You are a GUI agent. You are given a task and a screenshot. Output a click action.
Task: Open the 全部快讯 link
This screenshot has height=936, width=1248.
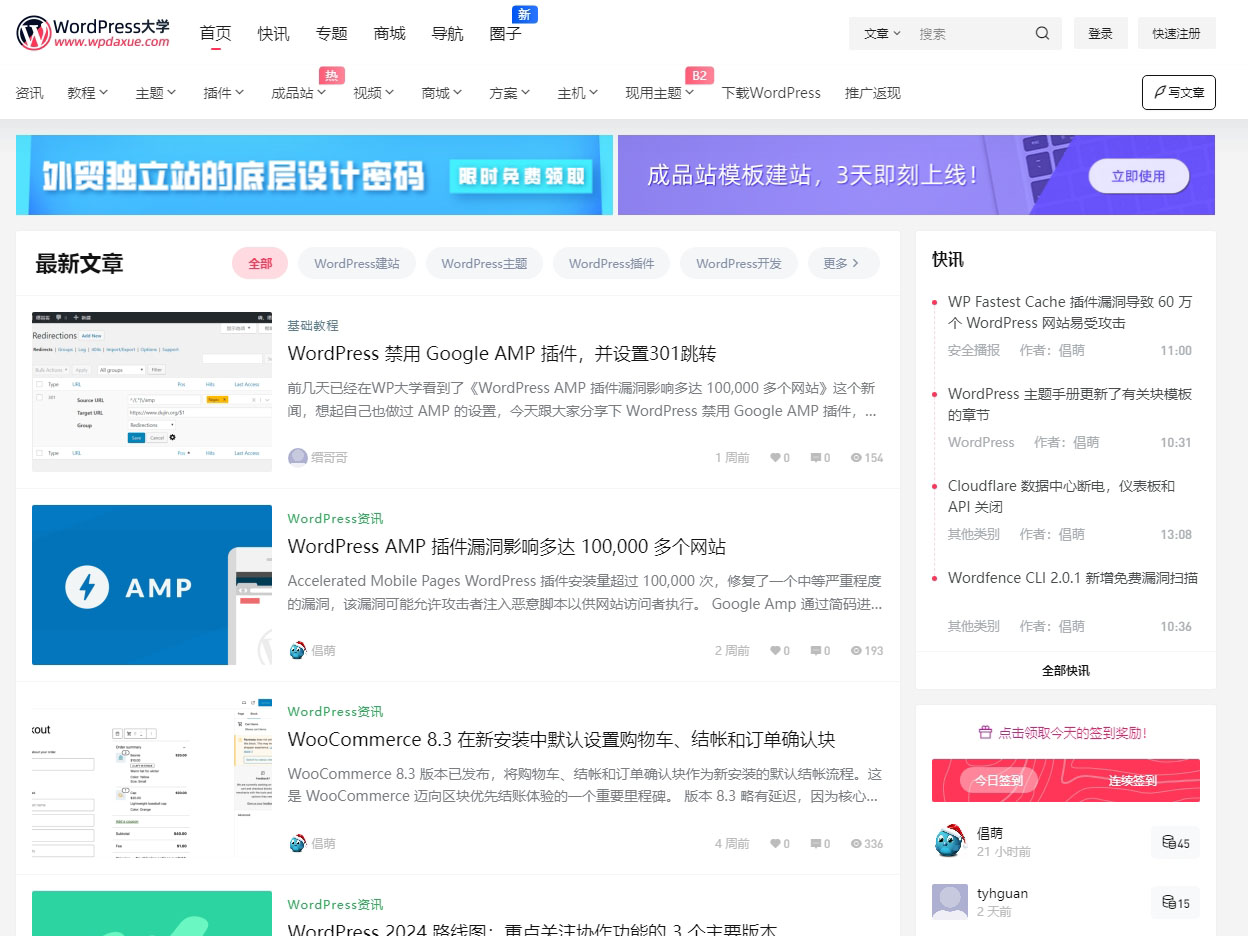[1064, 670]
